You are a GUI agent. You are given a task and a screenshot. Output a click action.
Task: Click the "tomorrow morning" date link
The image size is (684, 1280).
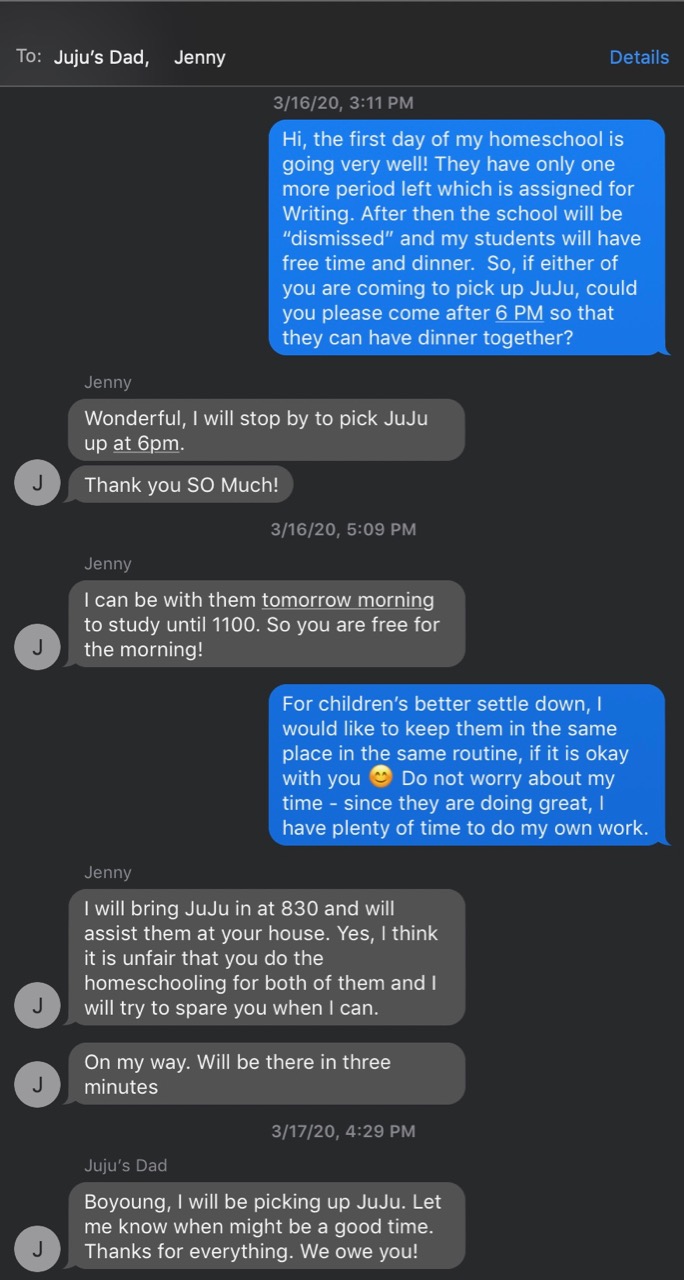pyautogui.click(x=347, y=600)
